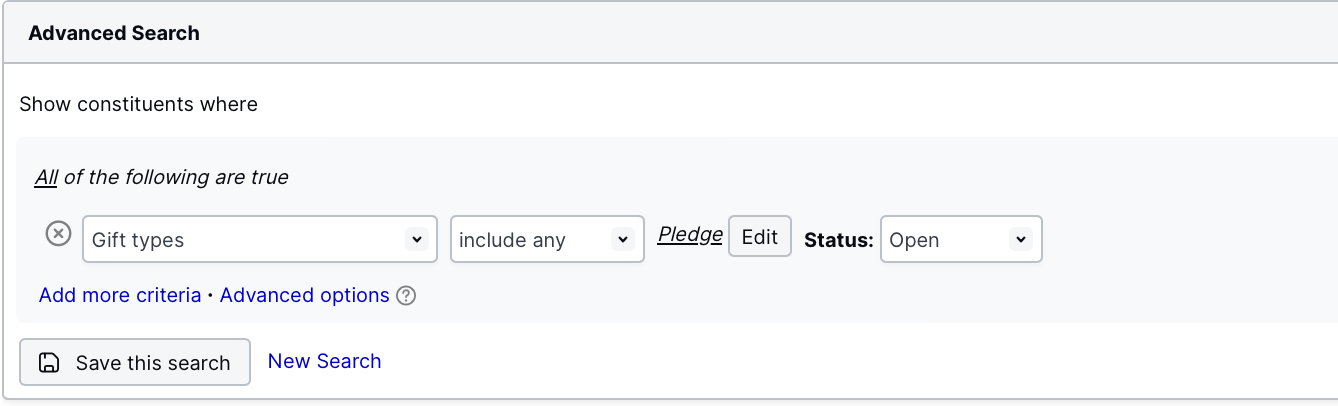
Task: Click the underlined Pledge value
Action: [x=690, y=235]
